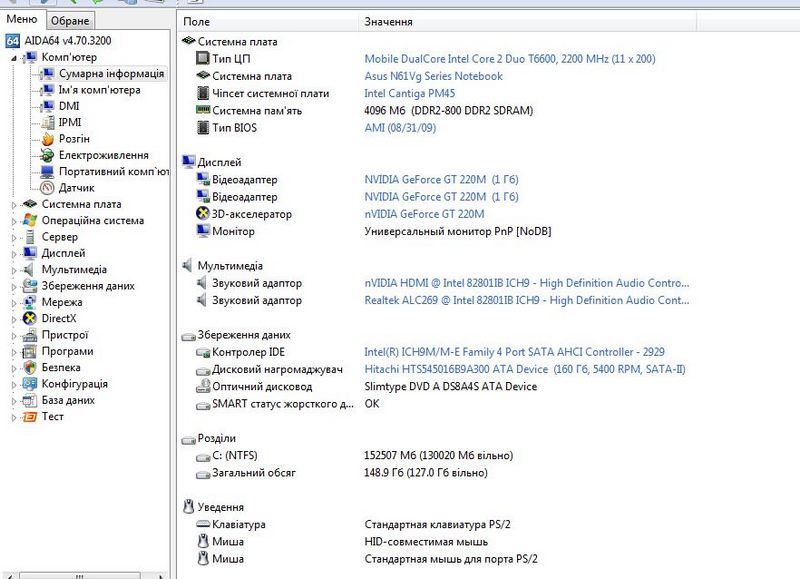The width and height of the screenshot is (800, 579).
Task: Open the Asus N61Vg Series Notebook link
Action: click(x=433, y=76)
